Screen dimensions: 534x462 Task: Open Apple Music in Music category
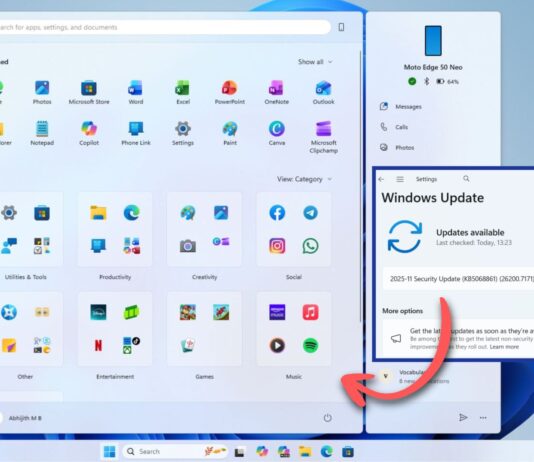310,312
